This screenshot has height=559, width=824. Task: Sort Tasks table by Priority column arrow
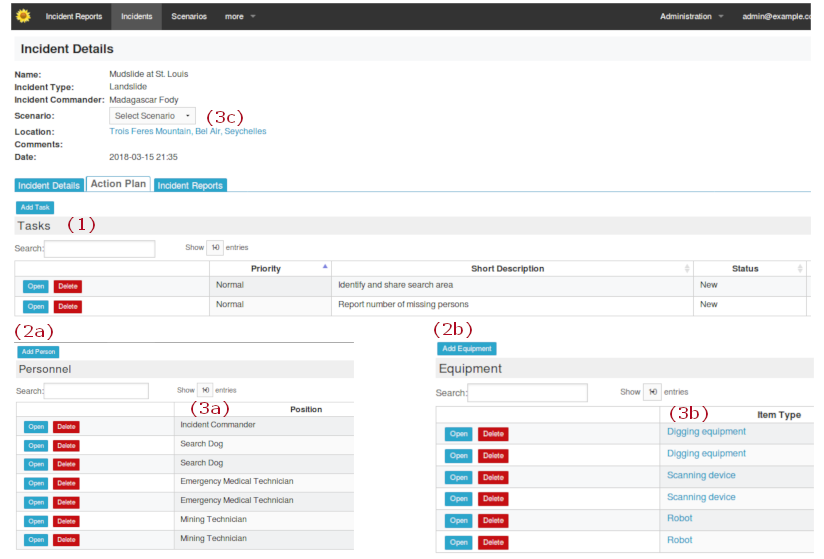pos(324,268)
